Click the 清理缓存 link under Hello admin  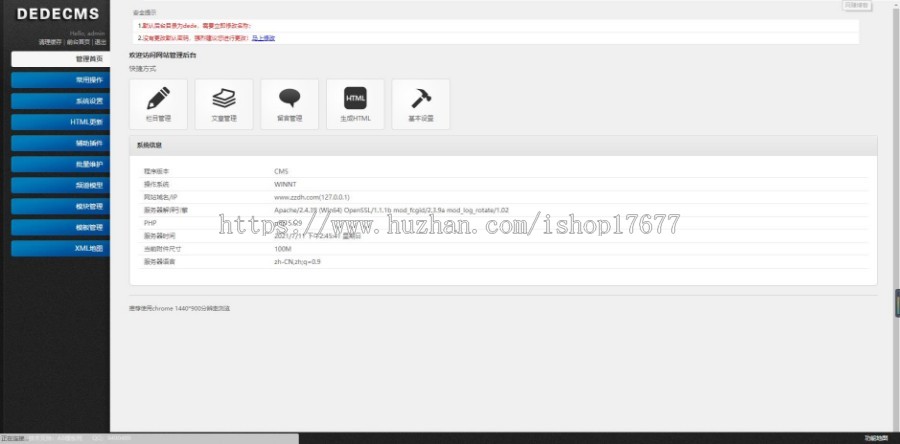click(x=50, y=42)
